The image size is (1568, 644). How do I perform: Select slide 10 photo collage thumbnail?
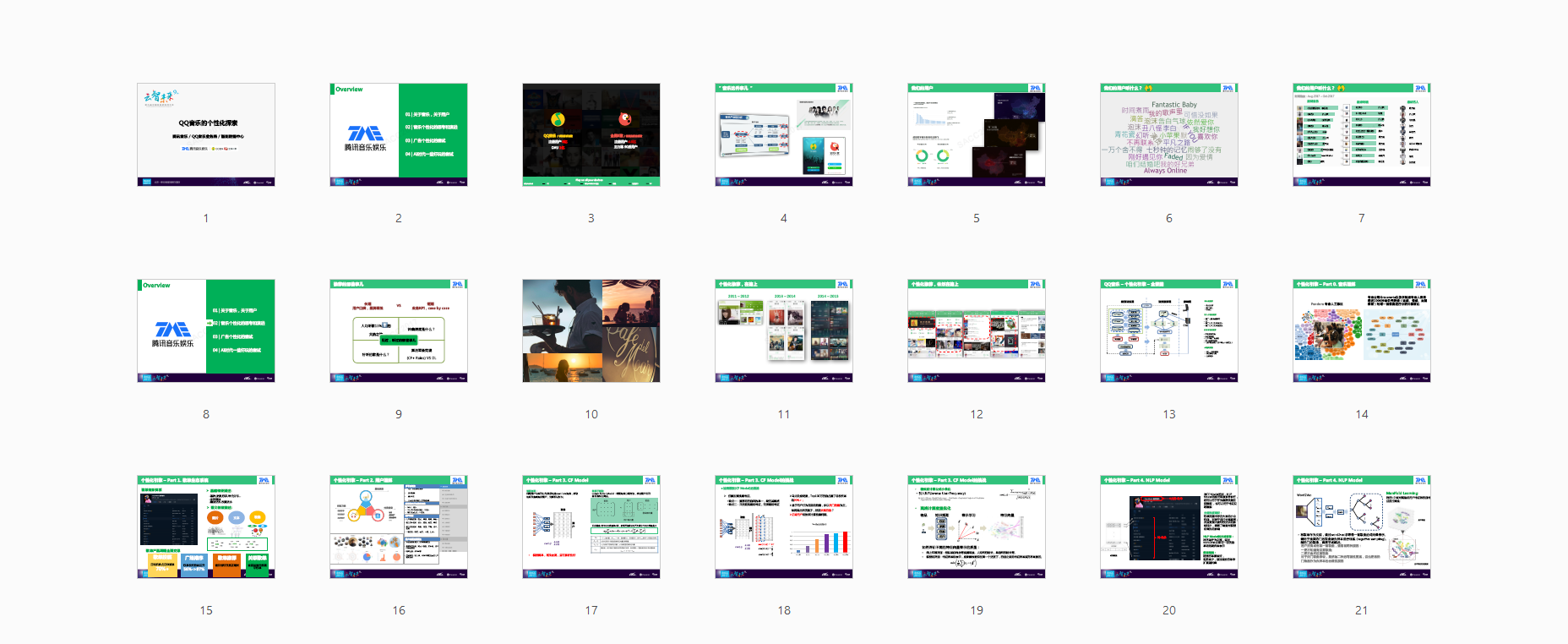click(591, 330)
